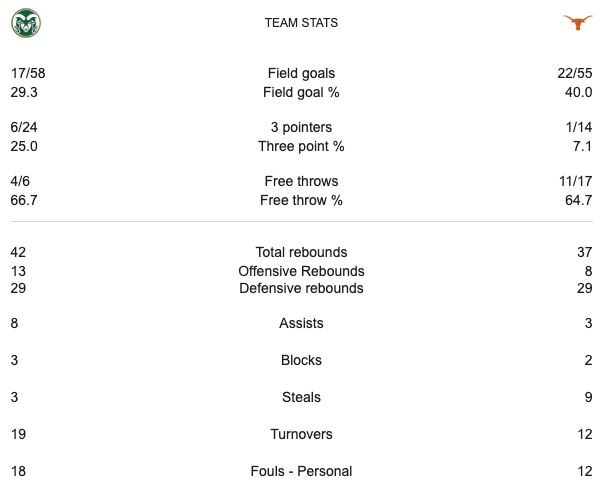Click the 17/58 field goals value
600x491 pixels.
click(28, 73)
